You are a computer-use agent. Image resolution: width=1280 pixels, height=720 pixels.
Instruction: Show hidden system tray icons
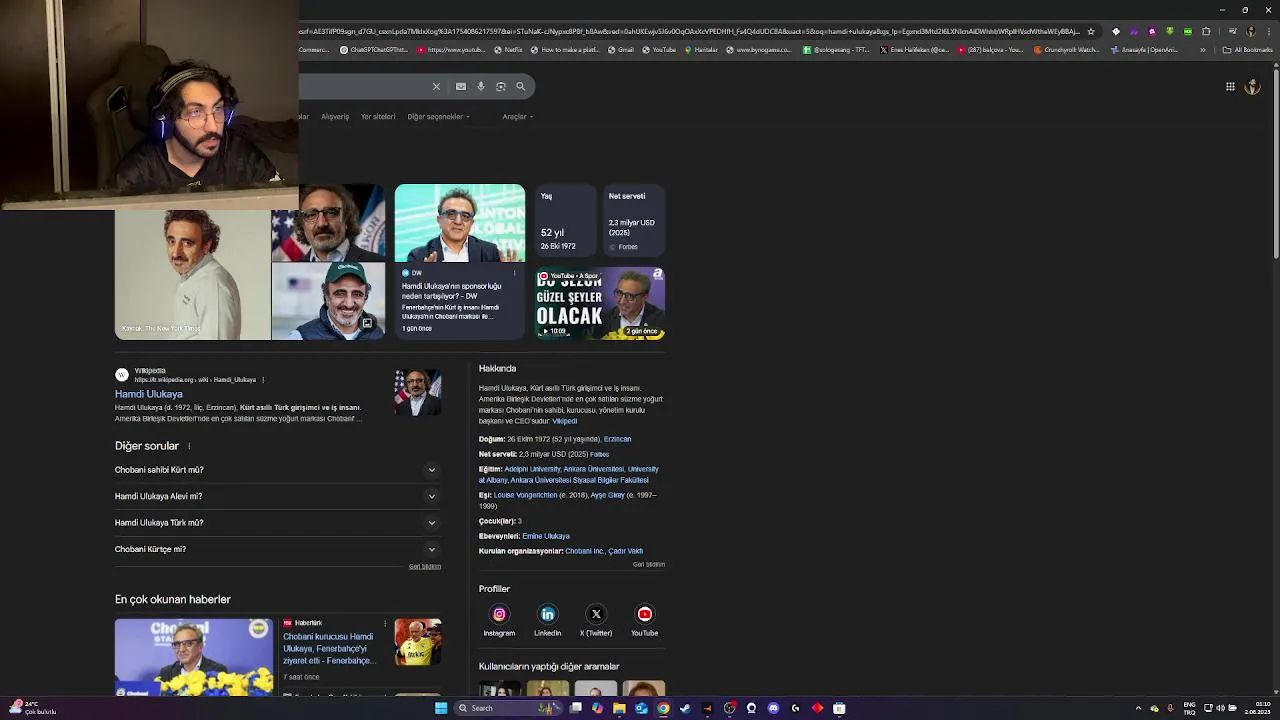point(1138,708)
